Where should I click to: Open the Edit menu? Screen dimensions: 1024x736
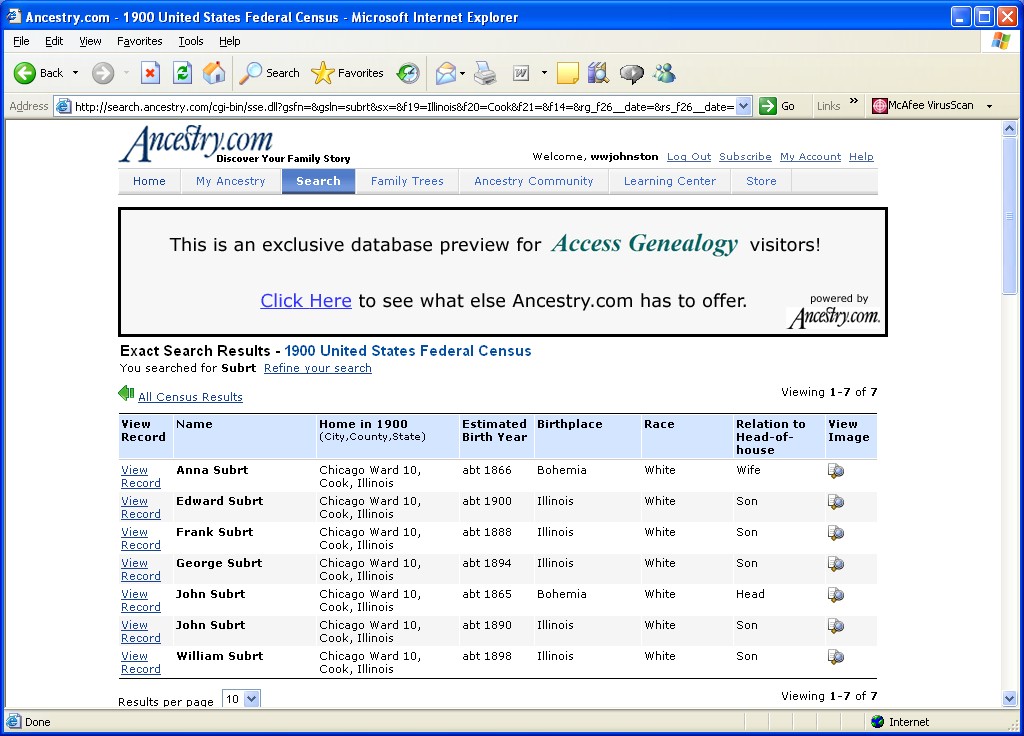(x=54, y=41)
